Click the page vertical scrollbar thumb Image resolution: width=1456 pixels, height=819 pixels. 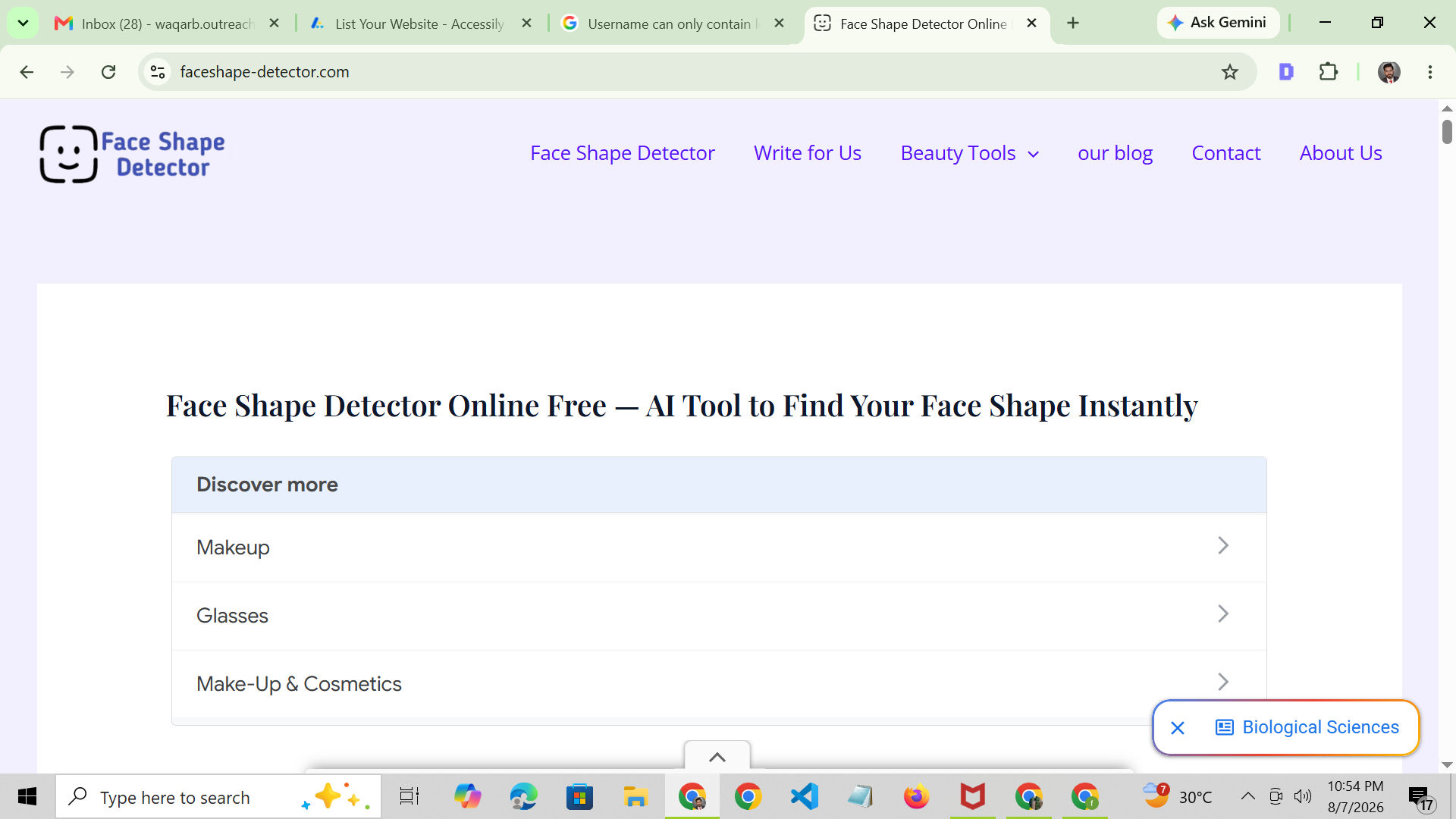point(1447,132)
